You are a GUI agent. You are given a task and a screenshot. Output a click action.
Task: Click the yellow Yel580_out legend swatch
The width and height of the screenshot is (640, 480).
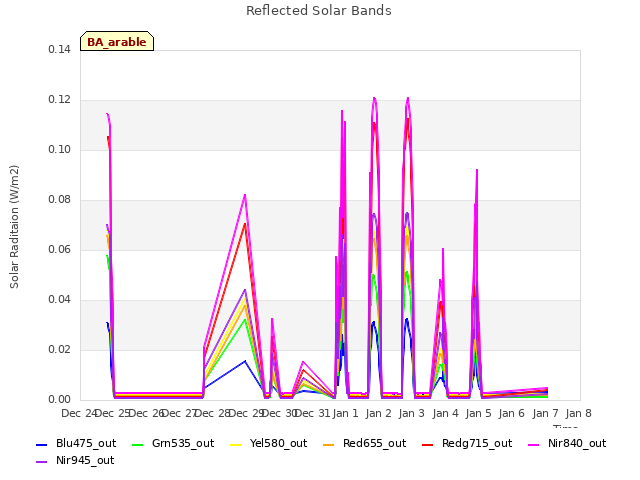coord(236,444)
